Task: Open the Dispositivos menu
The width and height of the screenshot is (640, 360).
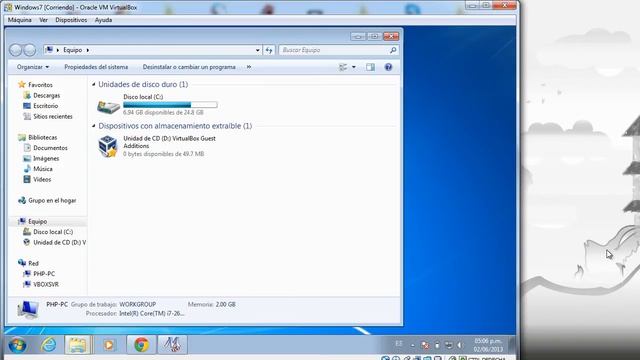Action: [71, 20]
